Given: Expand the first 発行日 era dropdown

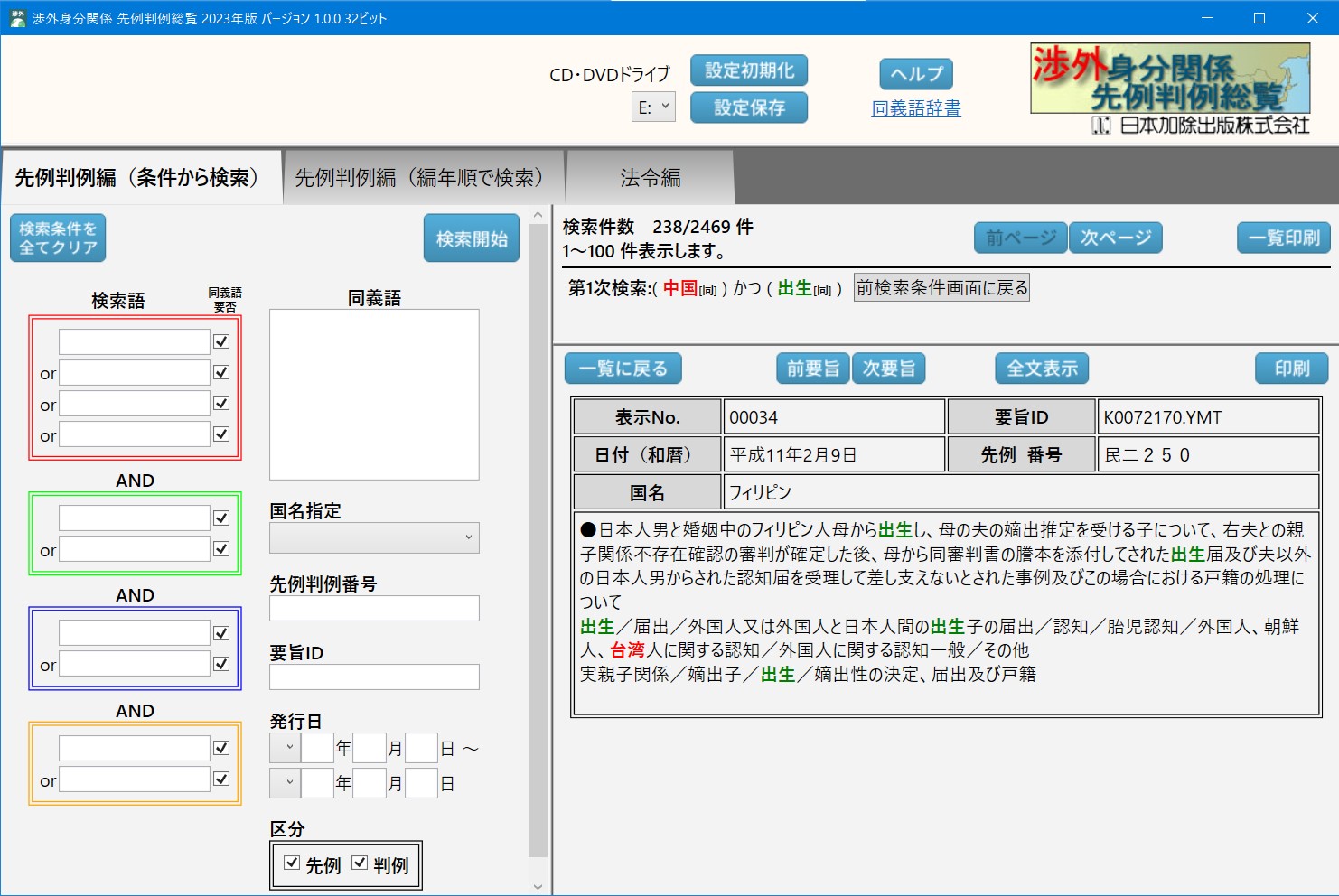Looking at the screenshot, I should coord(285,748).
